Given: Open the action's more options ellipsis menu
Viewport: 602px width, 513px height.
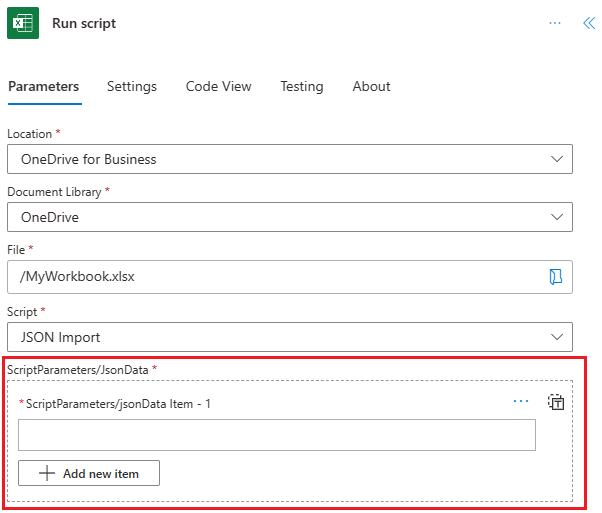Looking at the screenshot, I should point(555,23).
